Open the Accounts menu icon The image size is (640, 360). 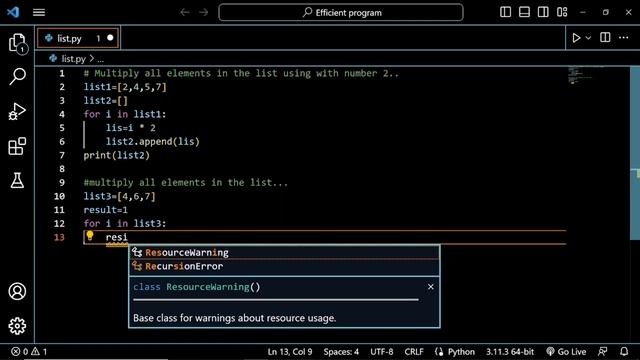pos(17,291)
